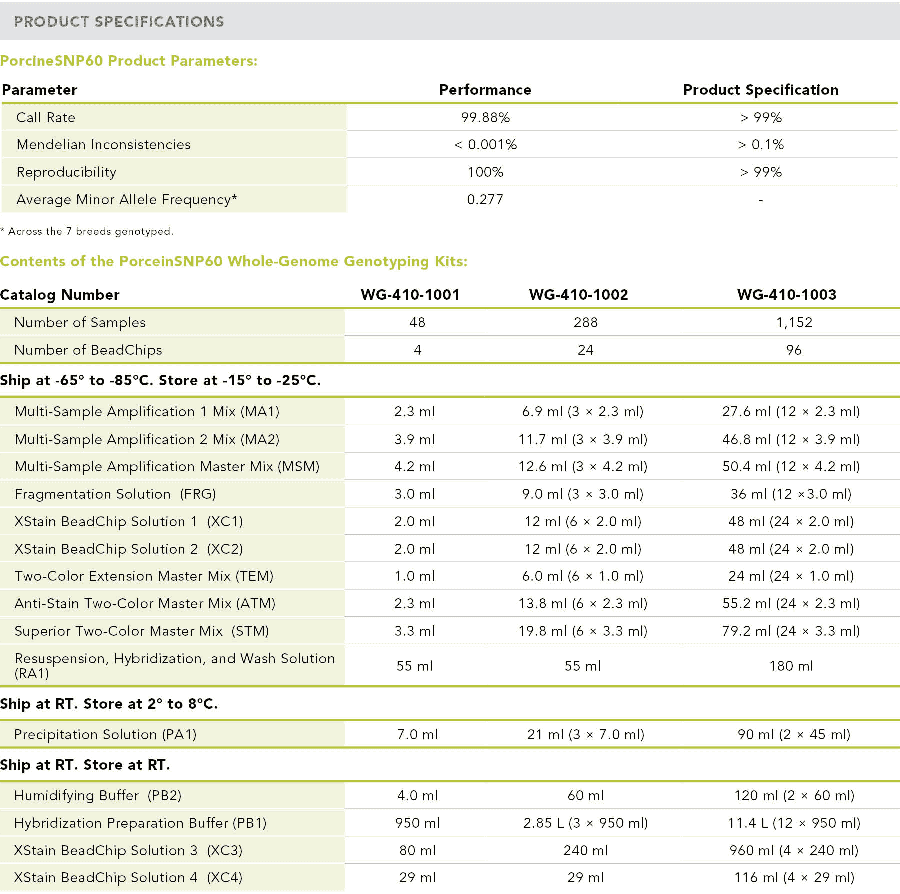Viewport: 900px width, 894px height.
Task: Select 'Average Minor Allele Frequency*' label
Action: point(126,199)
